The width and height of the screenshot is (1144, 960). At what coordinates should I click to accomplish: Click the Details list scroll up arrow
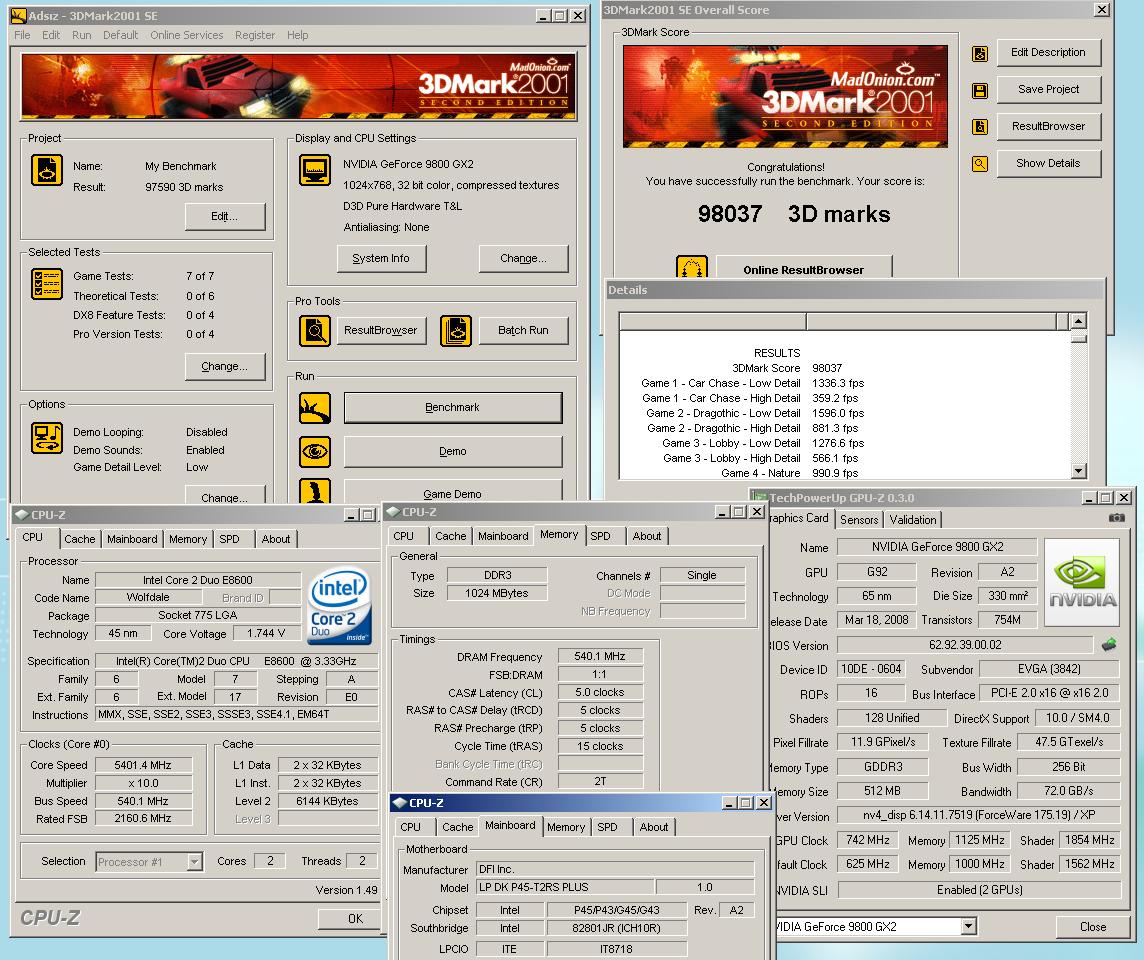(1078, 321)
